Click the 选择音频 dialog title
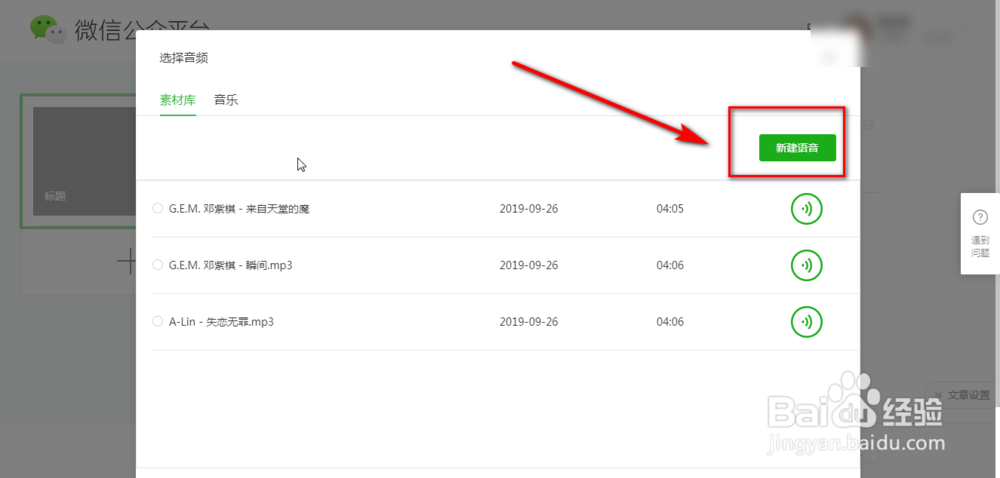Image resolution: width=1000 pixels, height=478 pixels. [184, 58]
